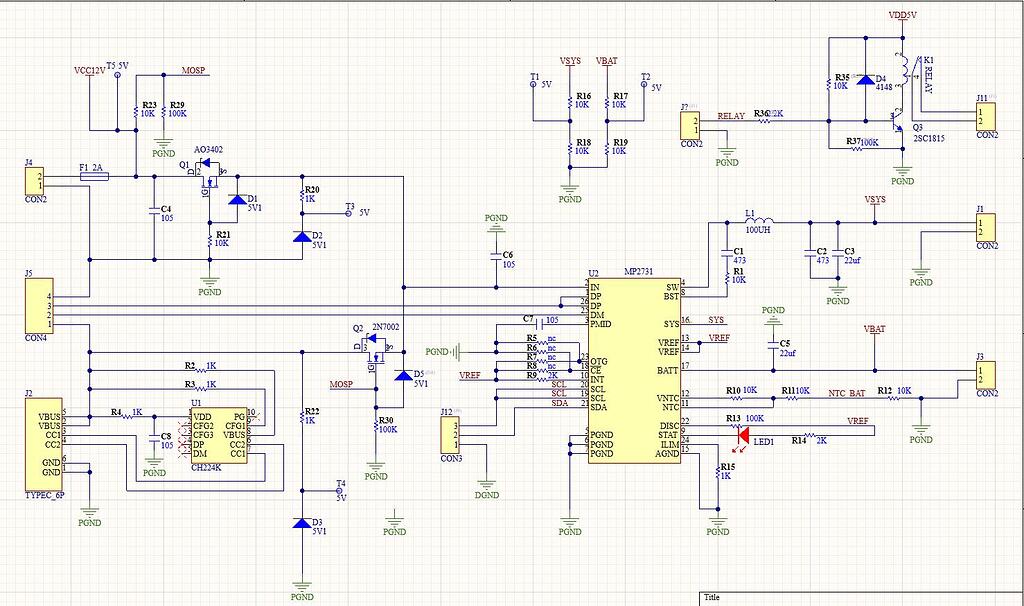Click the NTC_BAT net label
The width and height of the screenshot is (1024, 606).
pos(847,393)
